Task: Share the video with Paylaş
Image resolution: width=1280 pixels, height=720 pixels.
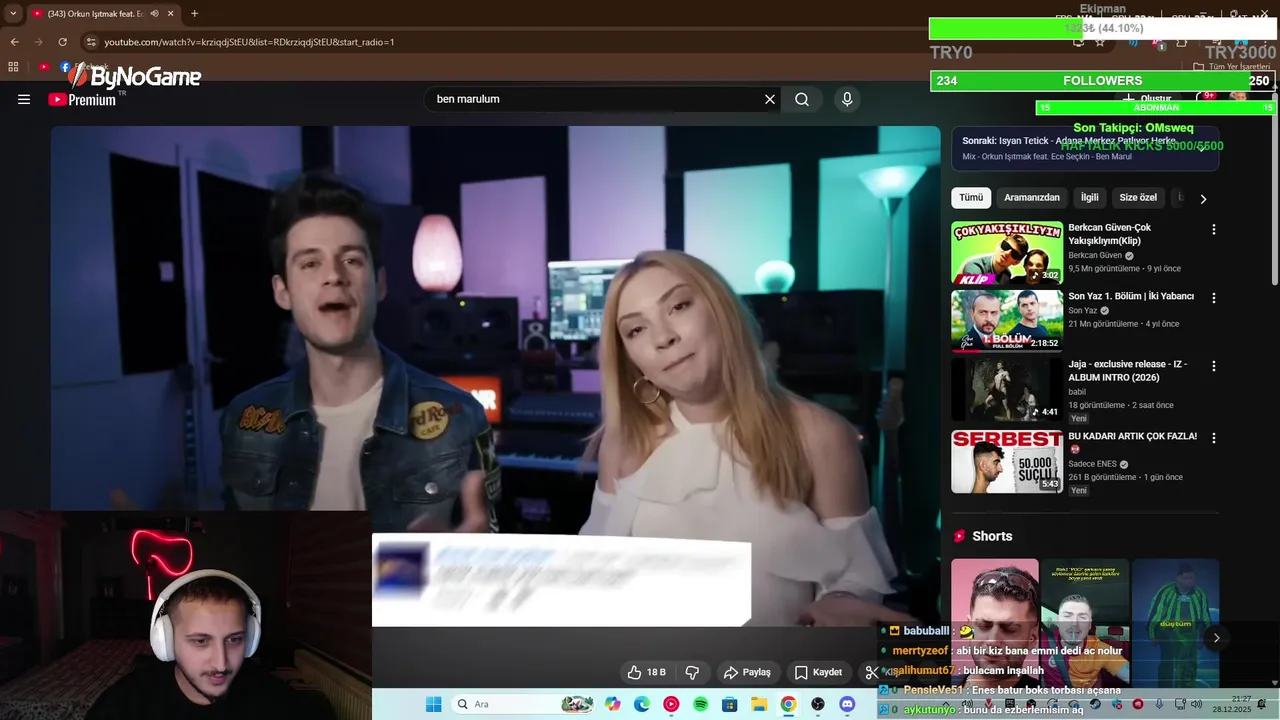Action: [x=748, y=672]
